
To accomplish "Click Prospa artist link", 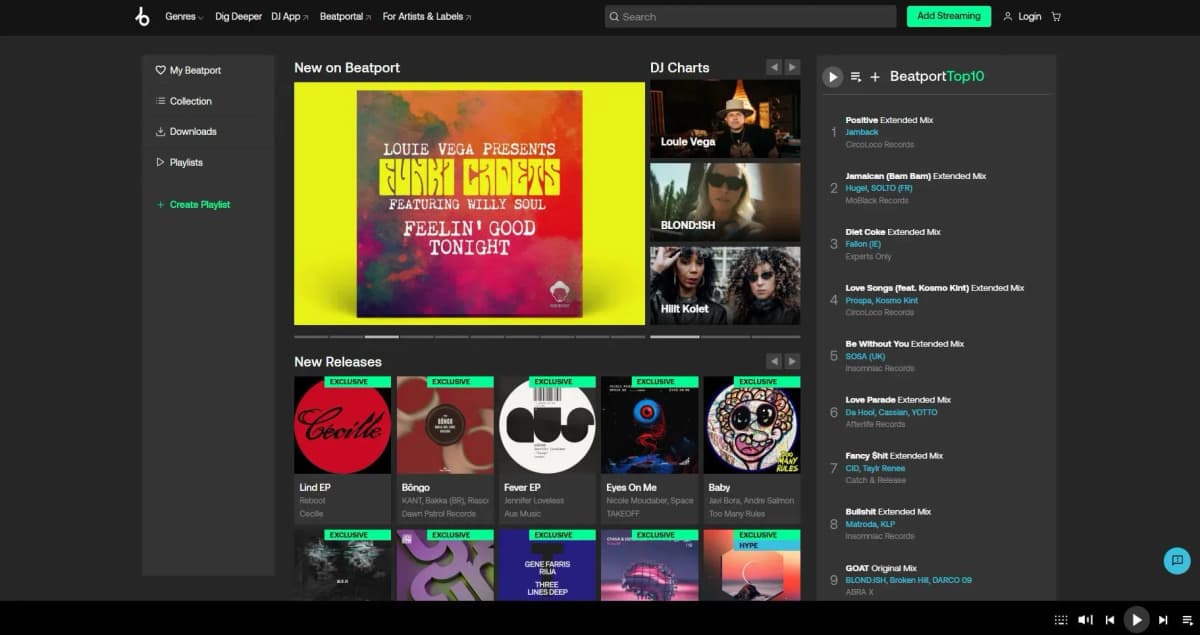I will (859, 300).
